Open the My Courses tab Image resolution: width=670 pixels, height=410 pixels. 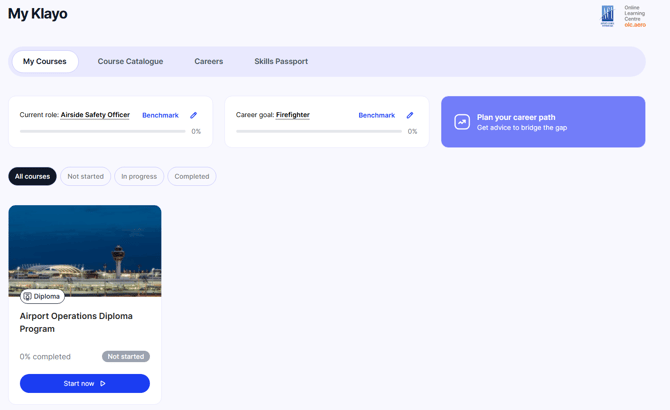coord(45,62)
